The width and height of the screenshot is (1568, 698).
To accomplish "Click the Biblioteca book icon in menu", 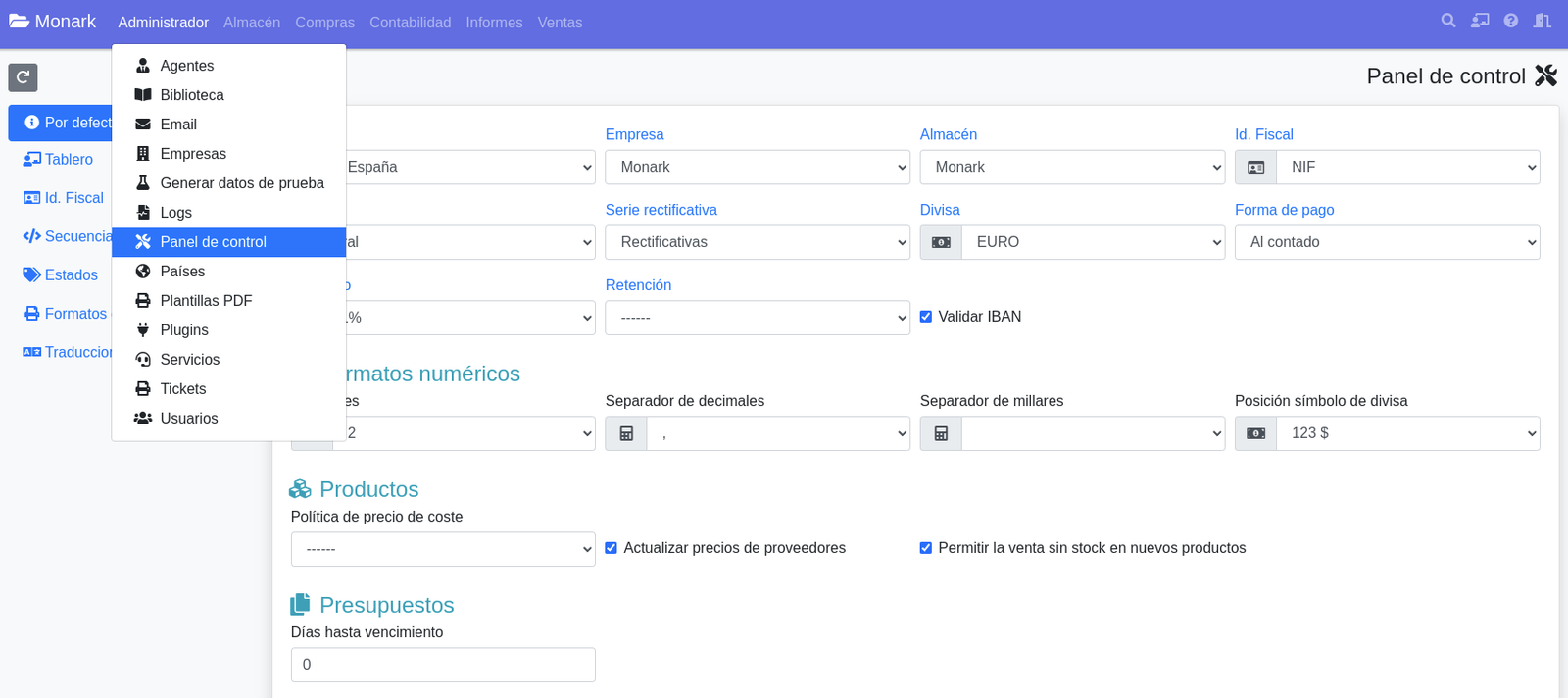I will (x=143, y=95).
